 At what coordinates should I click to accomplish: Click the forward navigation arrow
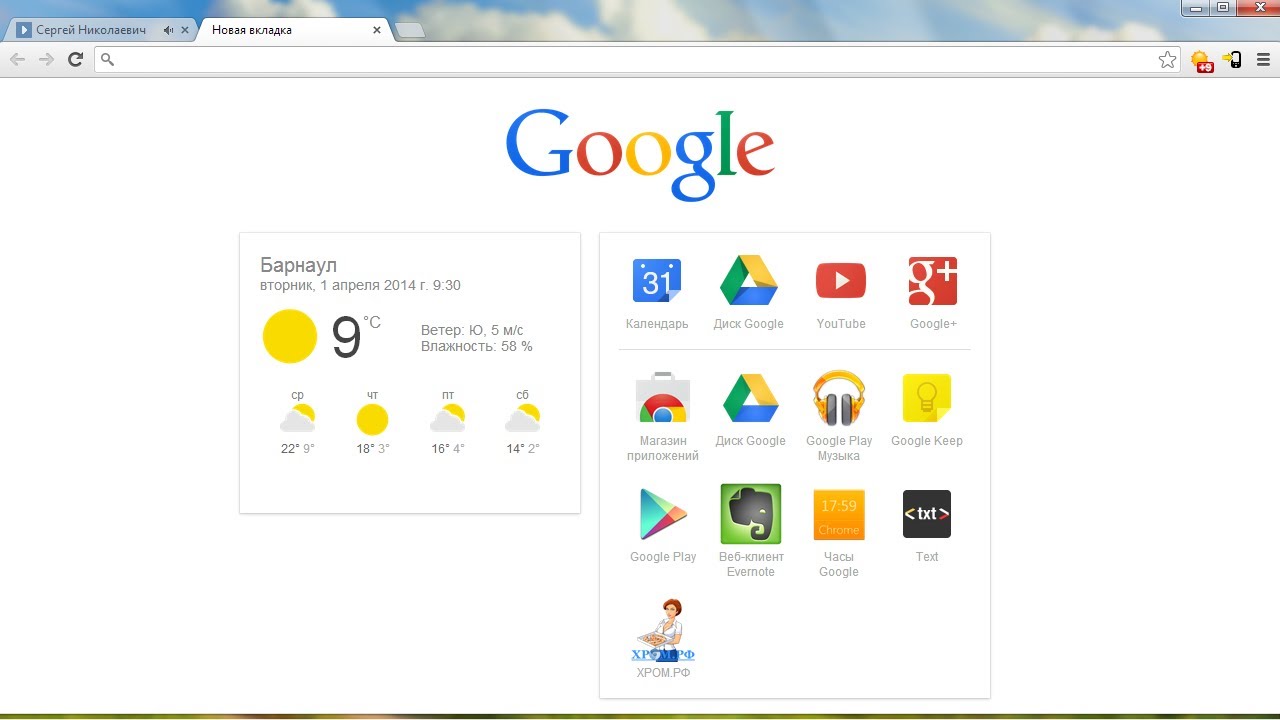46,60
